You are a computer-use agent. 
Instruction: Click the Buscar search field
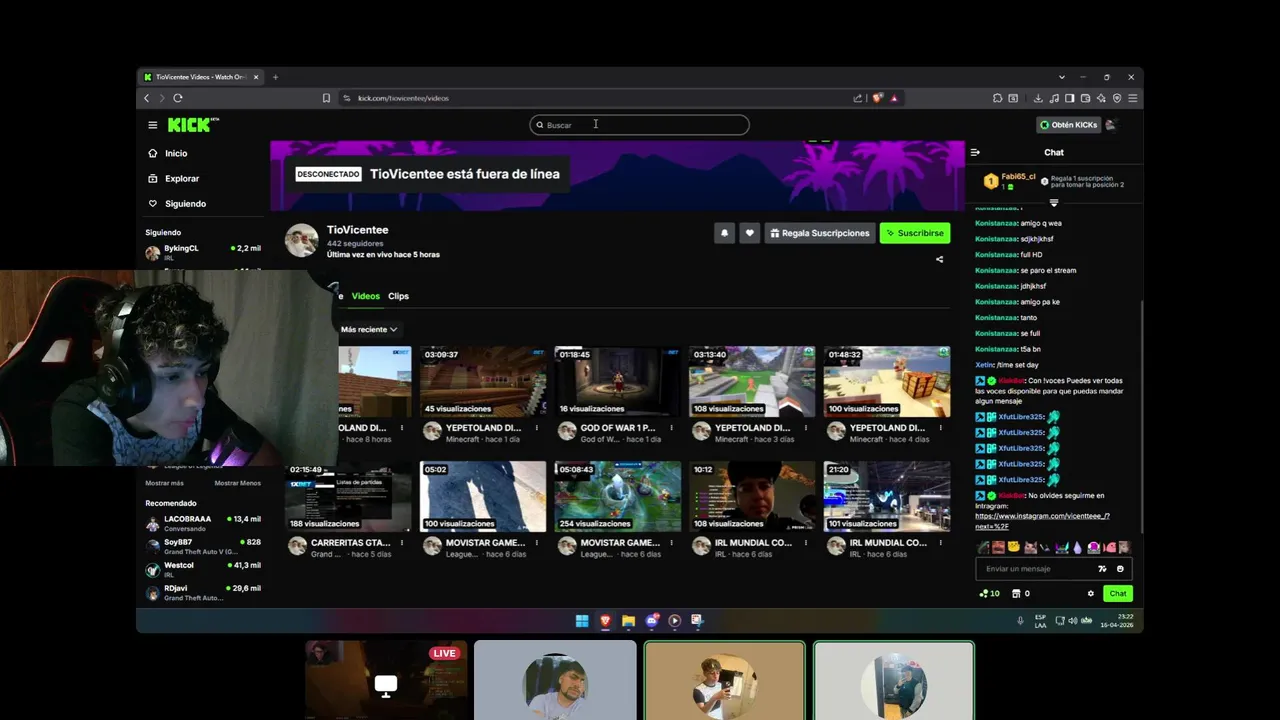point(639,125)
